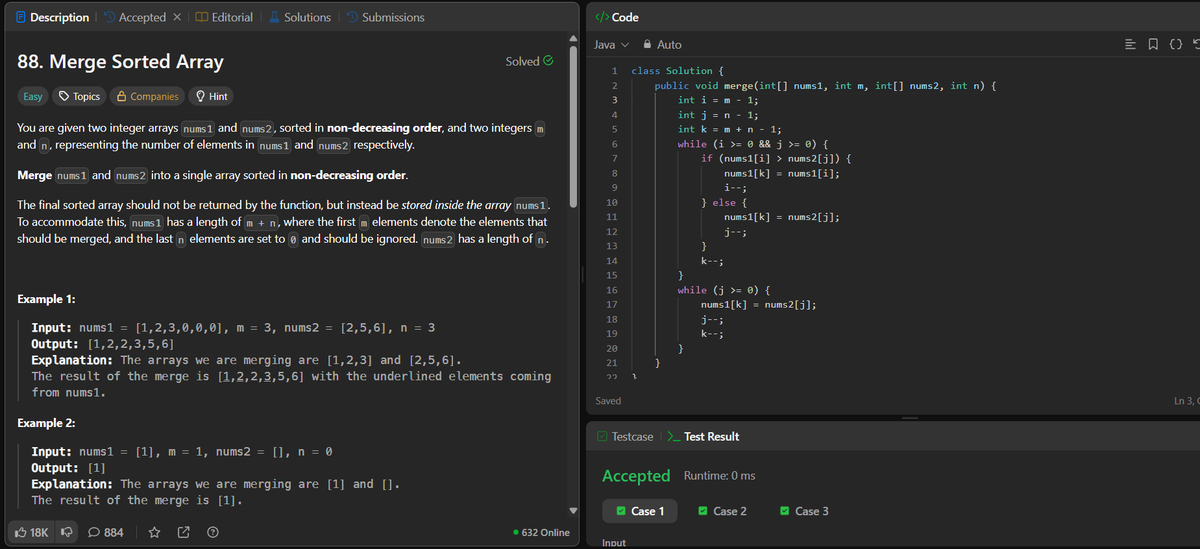The width and height of the screenshot is (1200, 549).
Task: Click the Easy difficulty badge
Action: (33, 96)
